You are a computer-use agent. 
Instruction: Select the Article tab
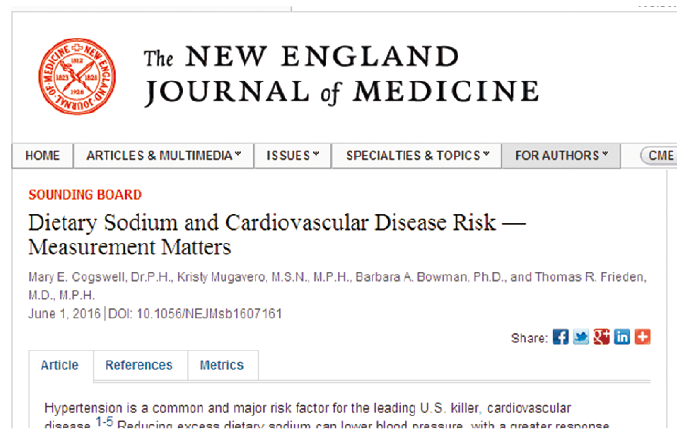[60, 366]
